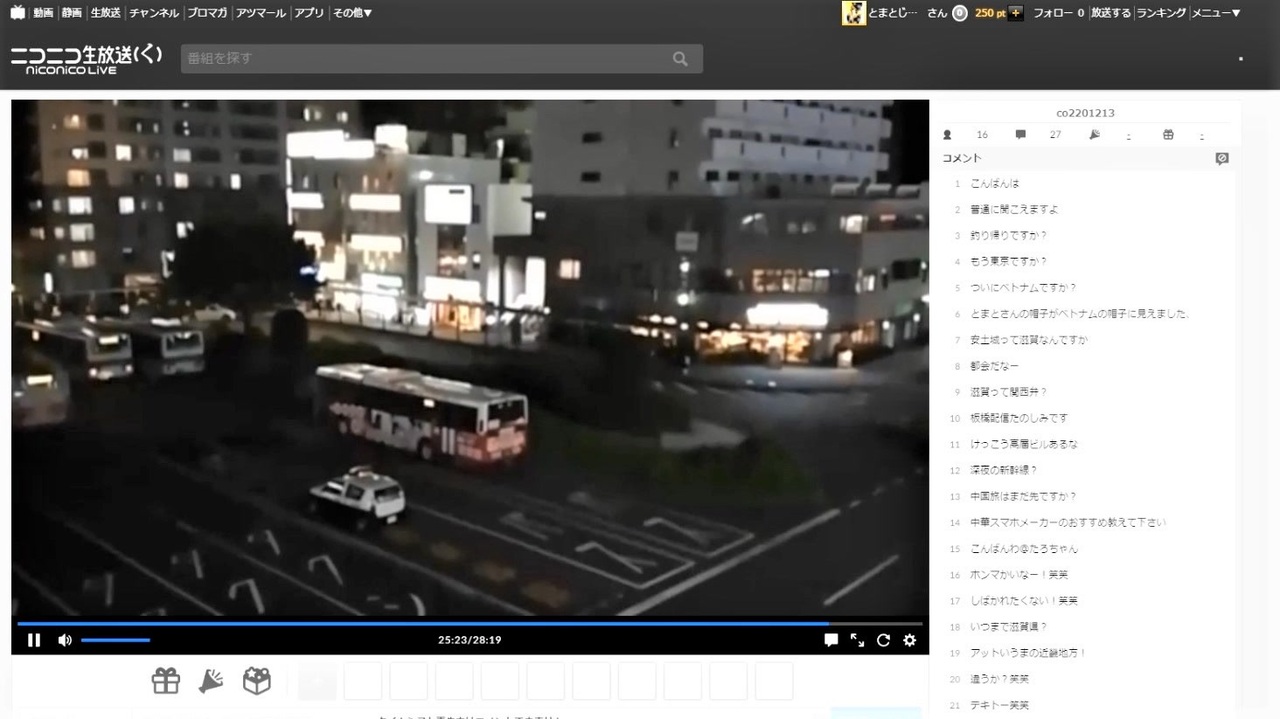
Task: Click the plus button to add points
Action: [x=1016, y=13]
